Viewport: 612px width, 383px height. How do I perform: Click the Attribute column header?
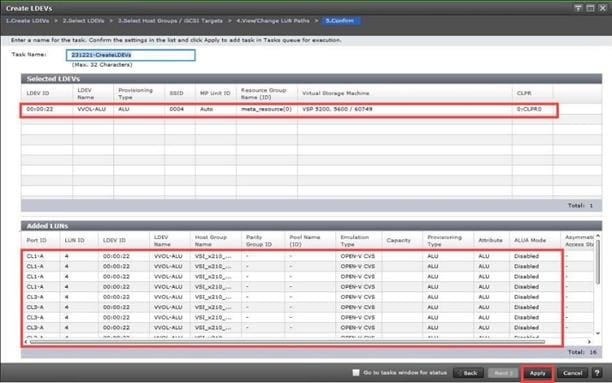490,240
